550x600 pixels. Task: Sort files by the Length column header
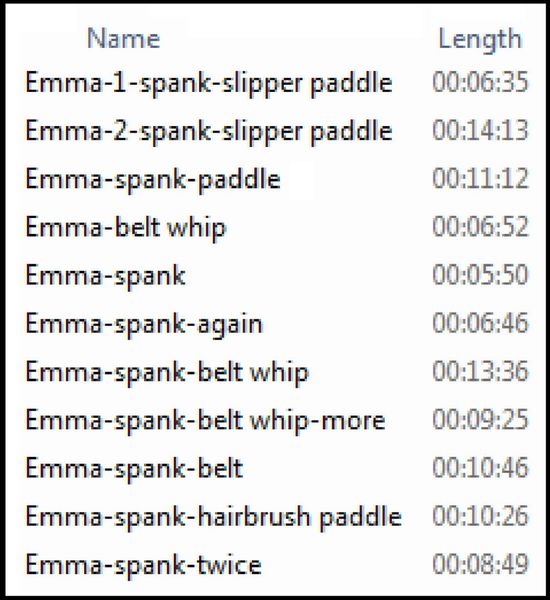coord(480,39)
